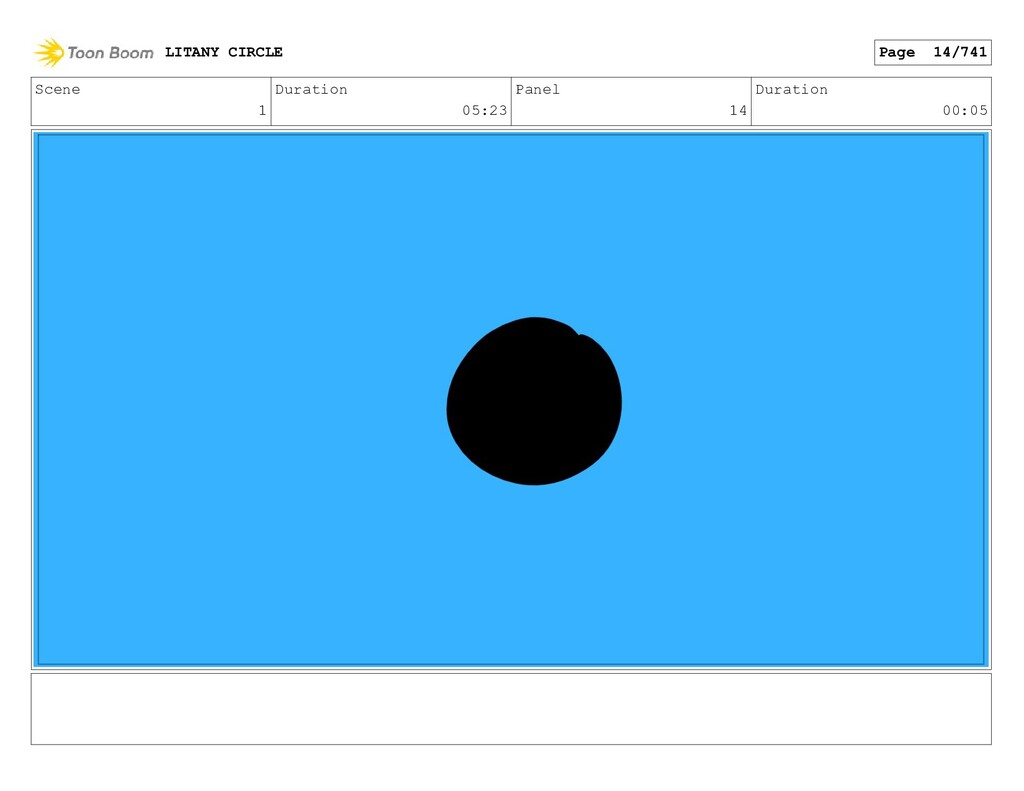This screenshot has height=791, width=1024.
Task: Click the panel duration value 00:05
Action: click(x=965, y=110)
